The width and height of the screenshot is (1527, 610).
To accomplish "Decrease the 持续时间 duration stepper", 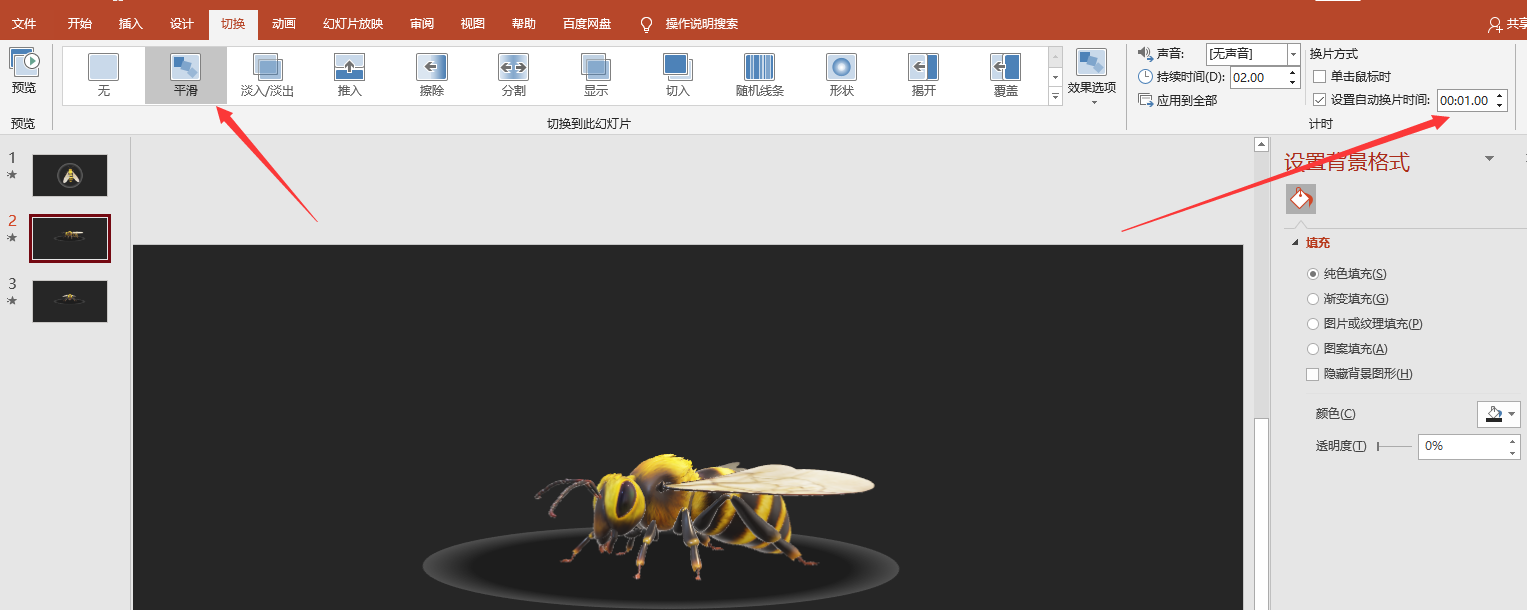I will tap(1293, 82).
